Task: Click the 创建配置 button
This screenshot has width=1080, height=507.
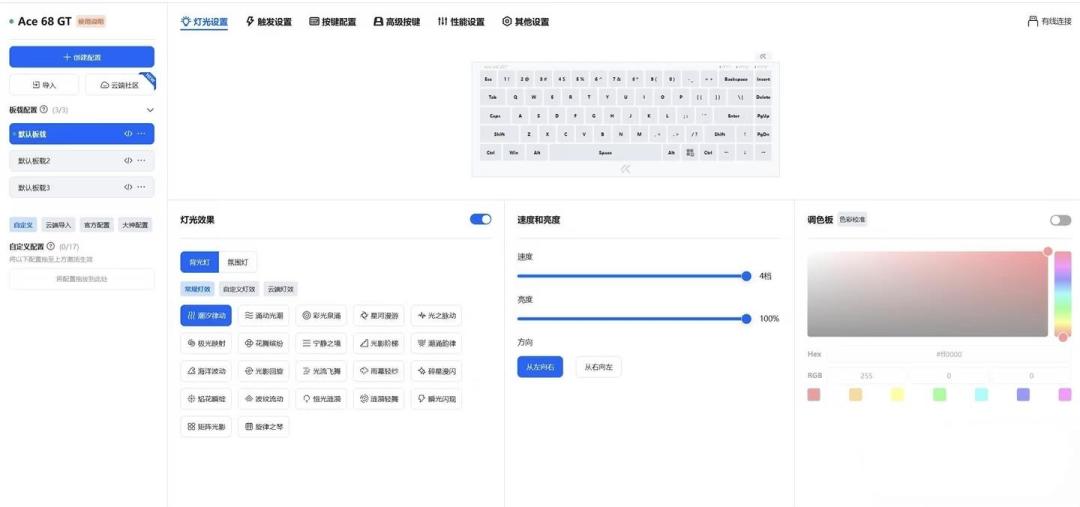Action: (82, 57)
